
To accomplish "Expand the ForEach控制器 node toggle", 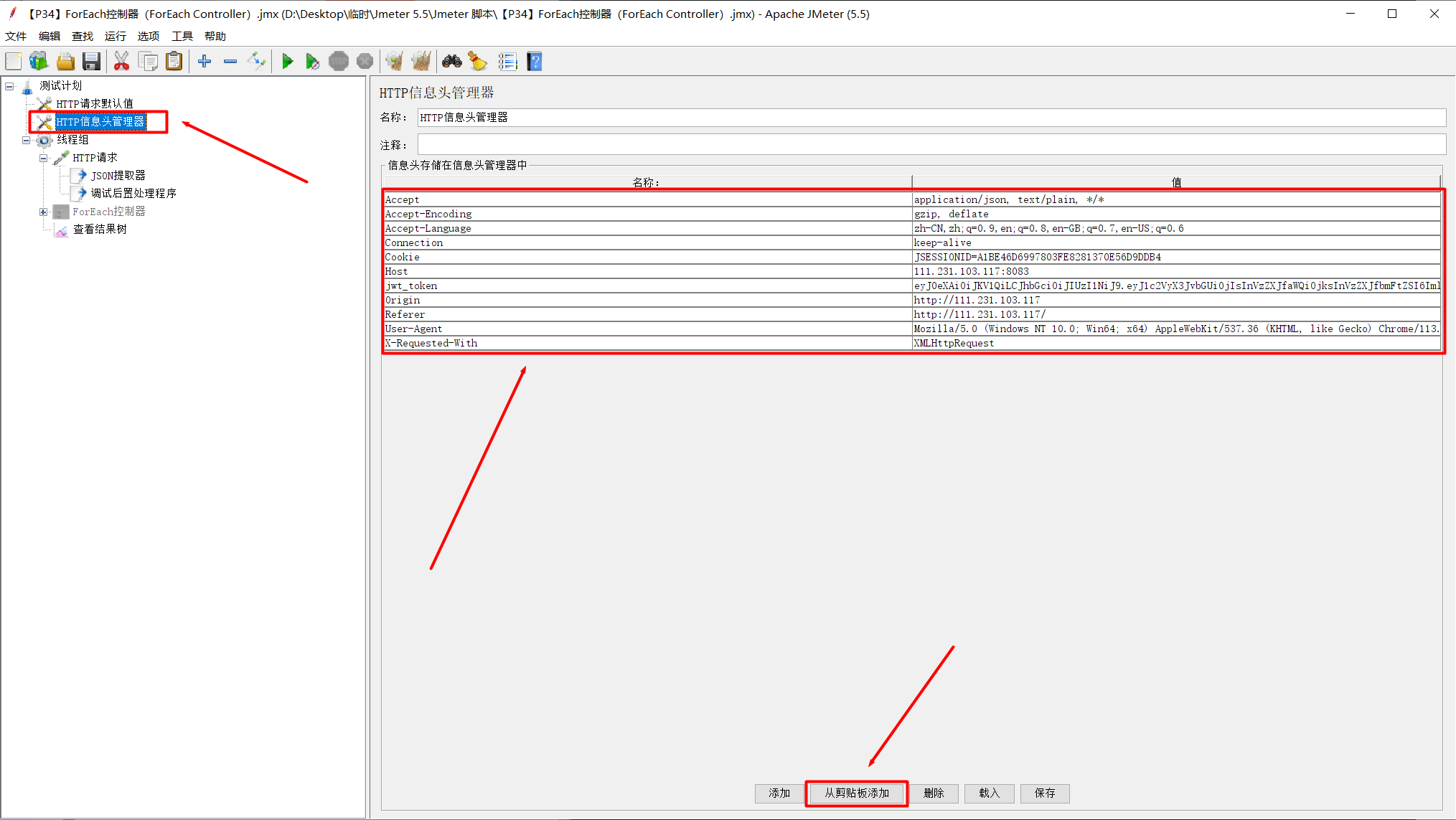I will coord(43,212).
